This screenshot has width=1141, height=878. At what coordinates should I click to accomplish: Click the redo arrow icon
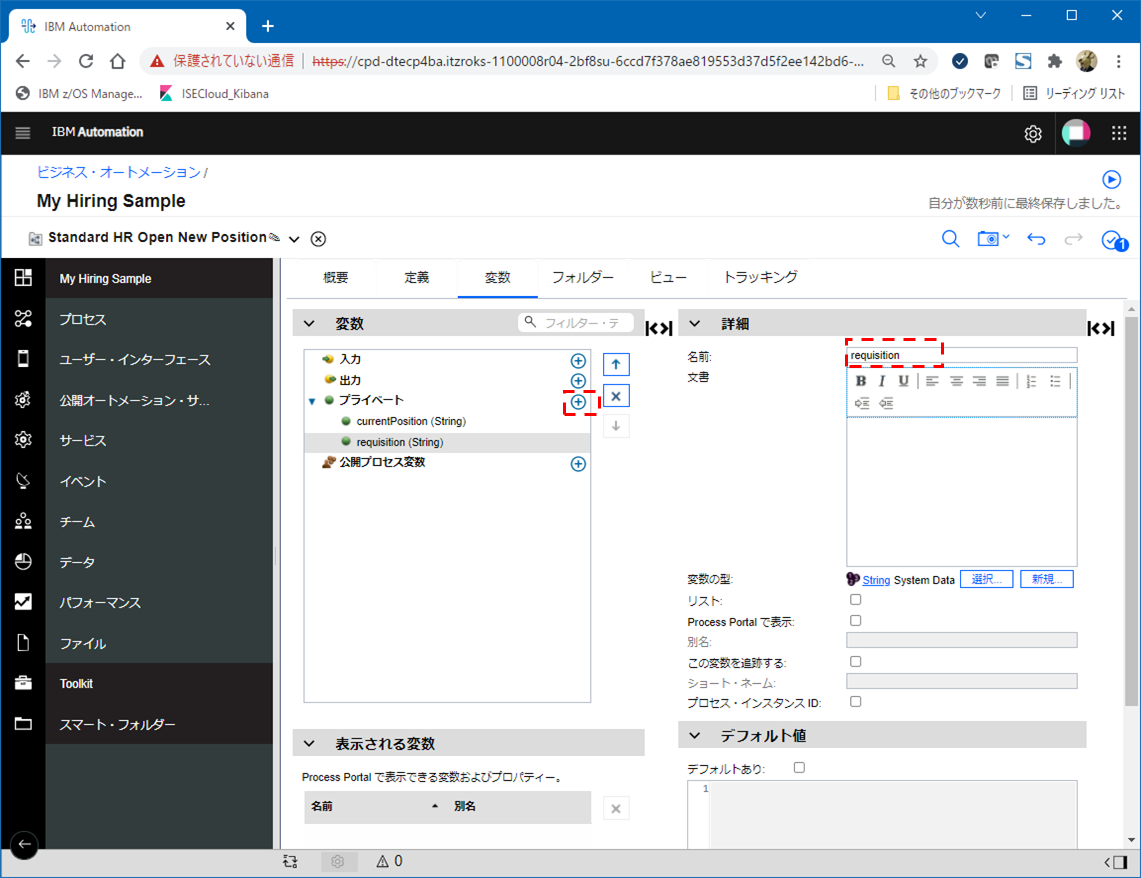(1073, 239)
